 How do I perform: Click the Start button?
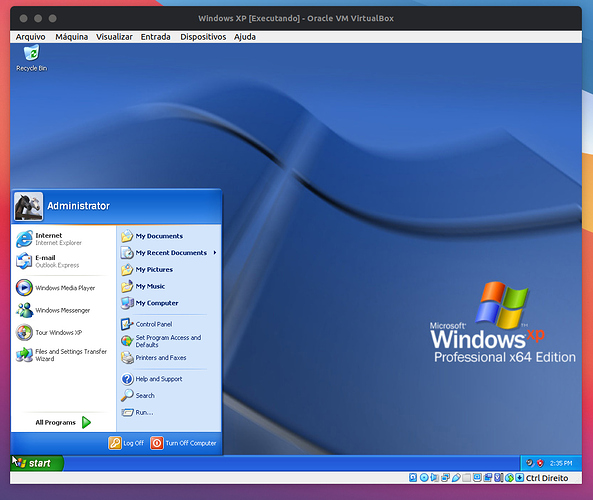[x=37, y=463]
